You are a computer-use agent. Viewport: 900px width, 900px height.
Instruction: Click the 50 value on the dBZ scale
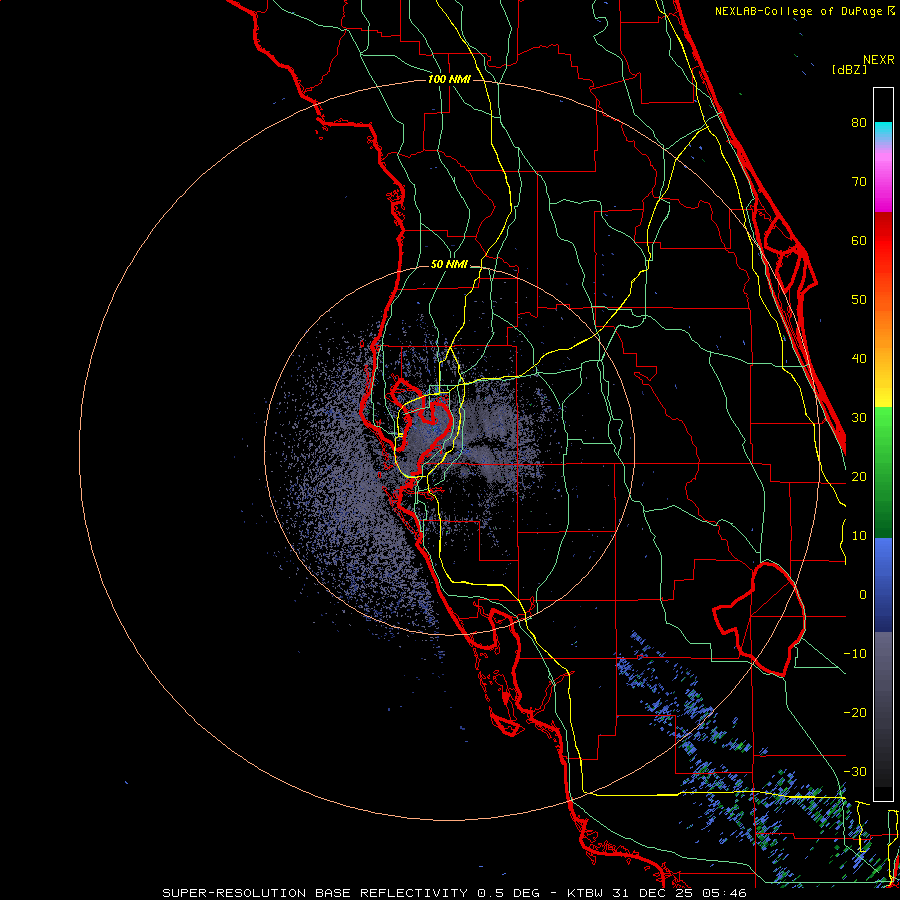click(x=859, y=300)
